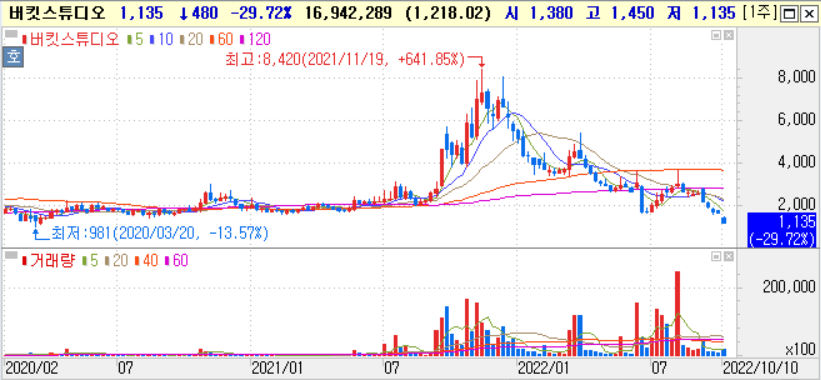The width and height of the screenshot is (821, 380).
Task: Click the [1주] weekly period indicator
Action: coord(760,13)
